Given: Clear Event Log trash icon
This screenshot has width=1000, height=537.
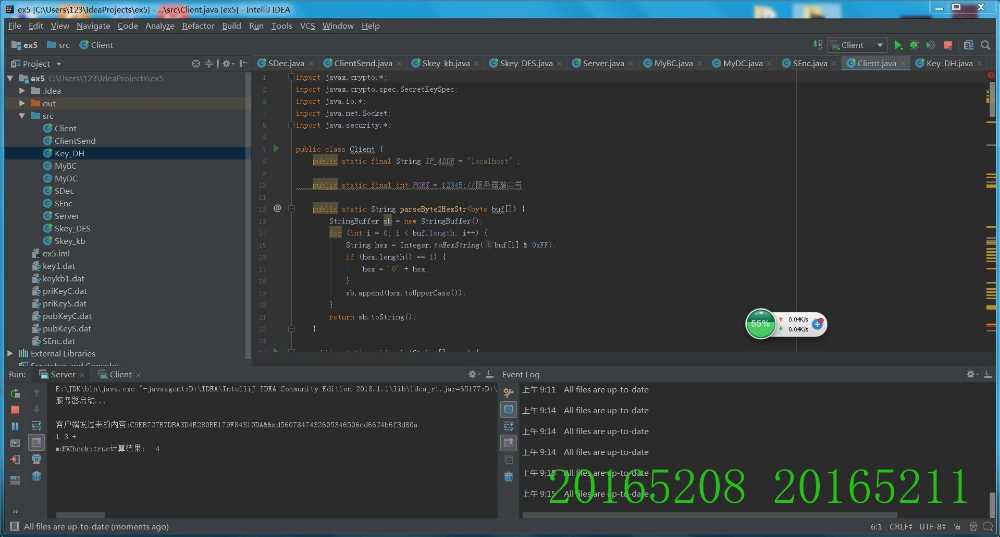Looking at the screenshot, I should pos(508,476).
